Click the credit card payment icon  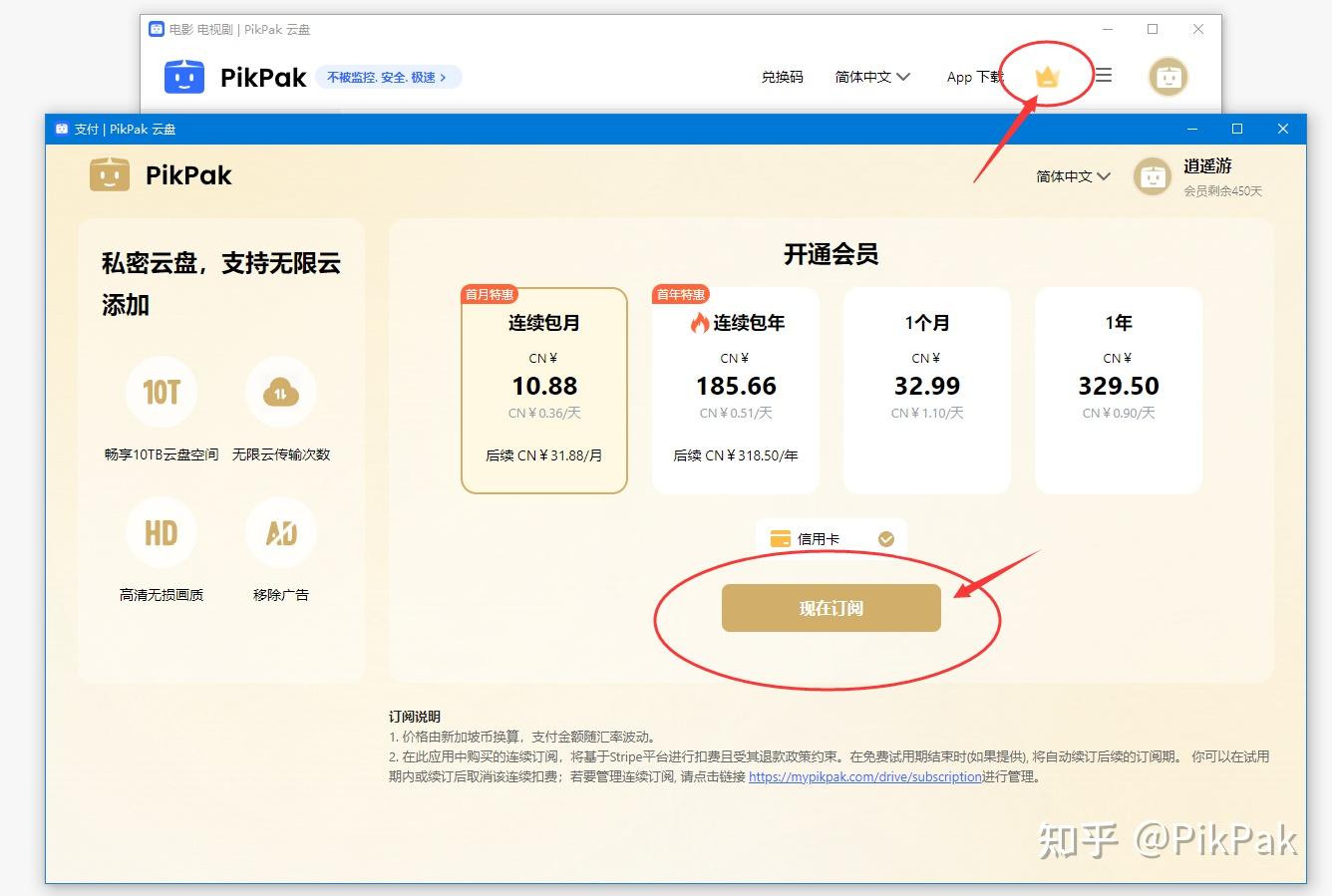click(781, 537)
